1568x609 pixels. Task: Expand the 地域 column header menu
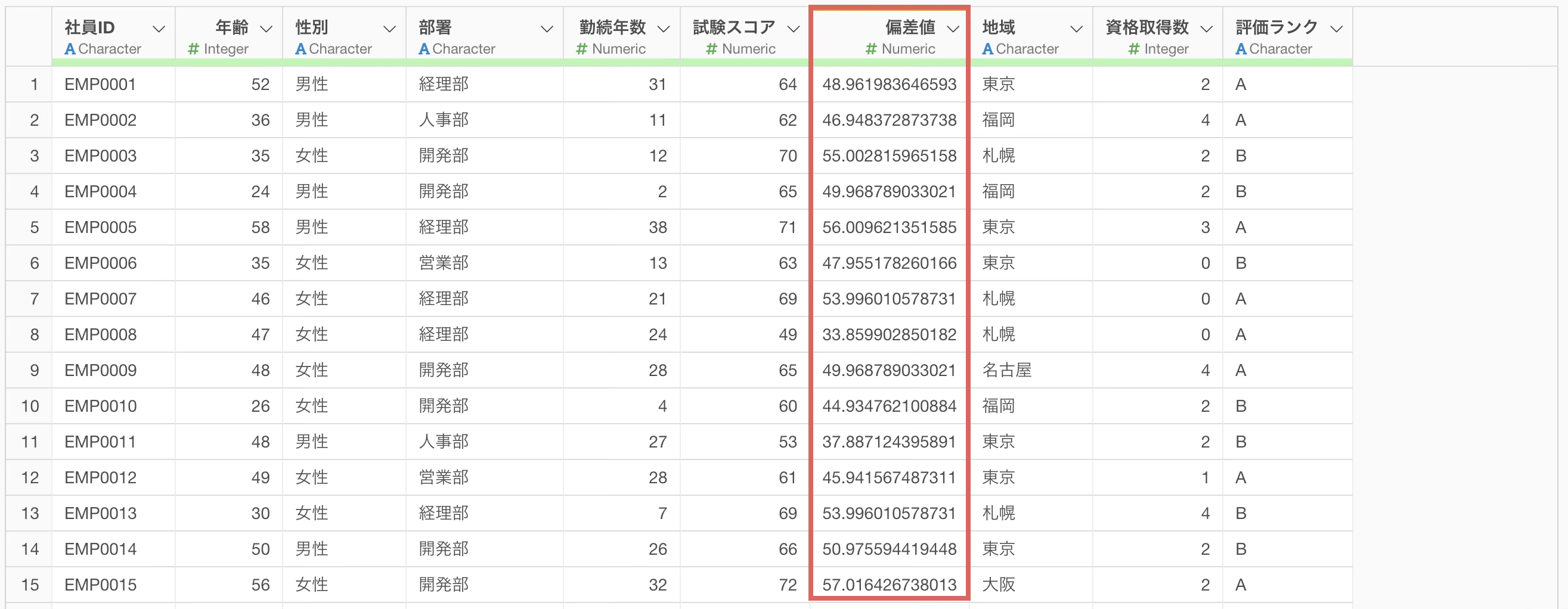pos(1076,29)
